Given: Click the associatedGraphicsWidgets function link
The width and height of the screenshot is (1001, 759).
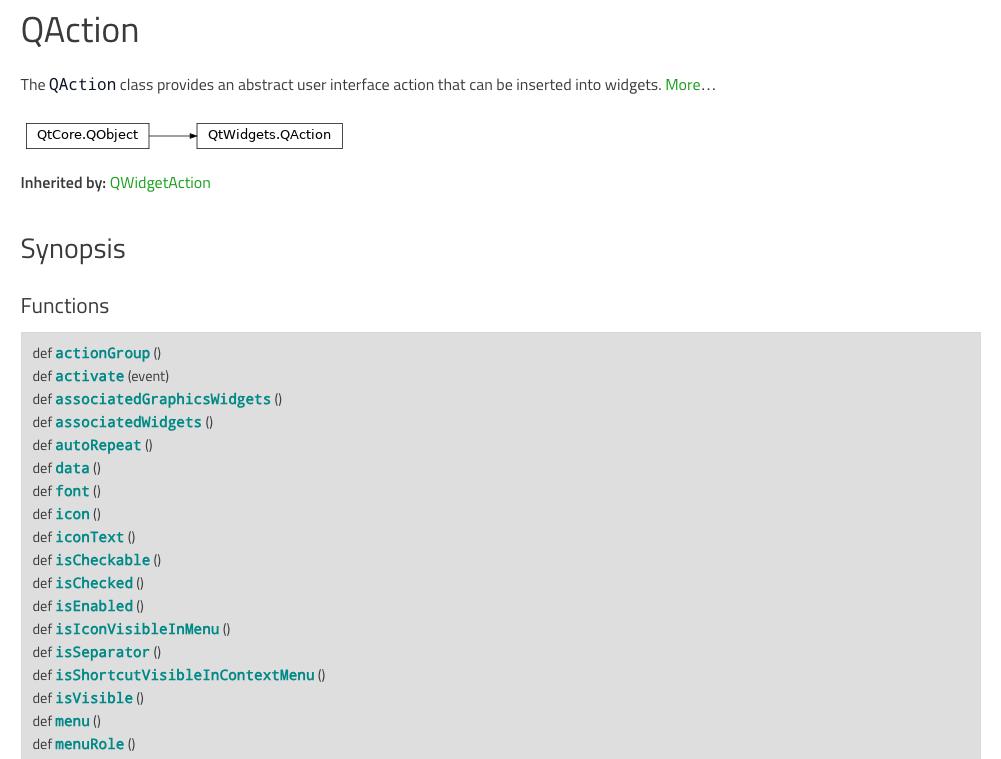Looking at the screenshot, I should [163, 399].
